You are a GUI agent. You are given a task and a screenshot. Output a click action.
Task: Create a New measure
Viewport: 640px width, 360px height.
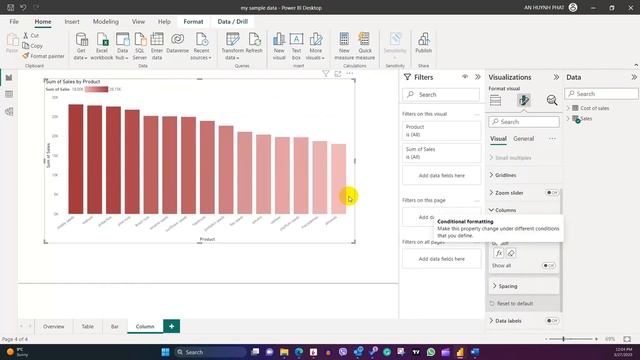tap(344, 46)
